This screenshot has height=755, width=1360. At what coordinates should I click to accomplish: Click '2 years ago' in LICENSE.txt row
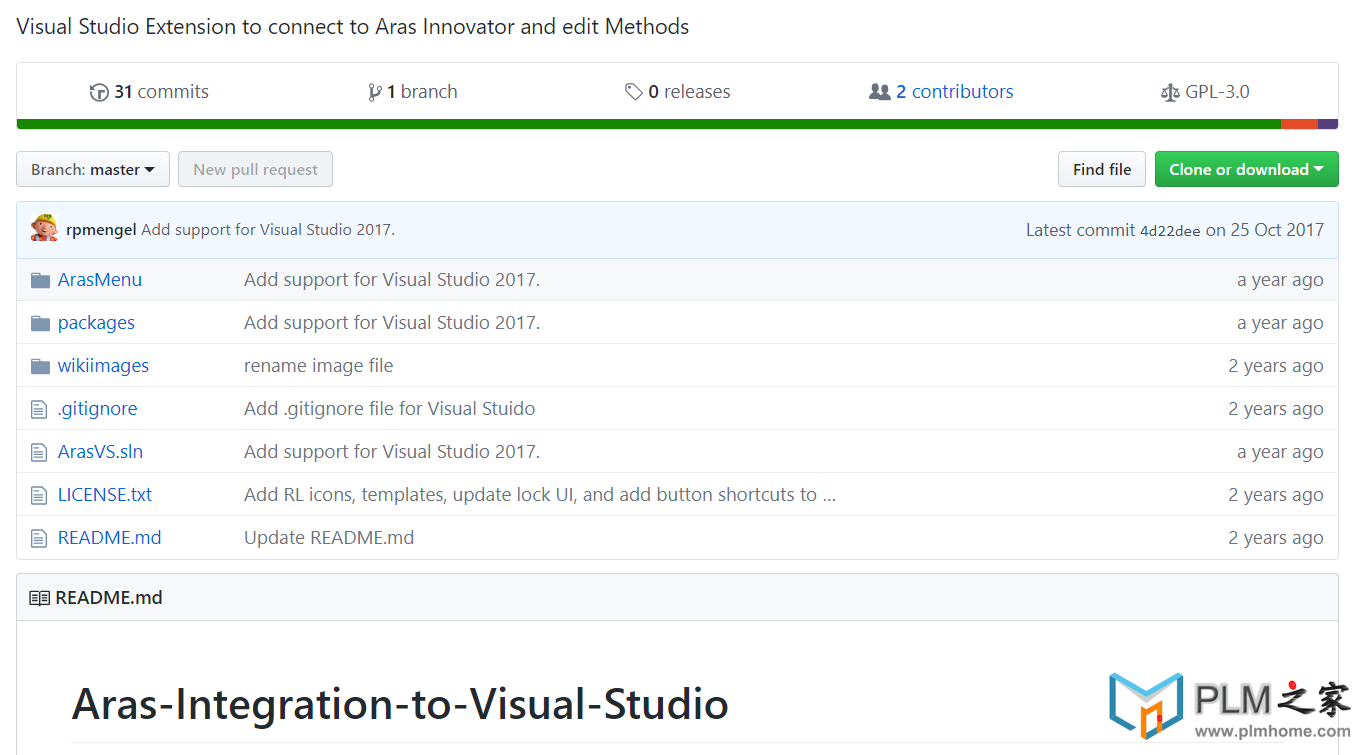click(x=1276, y=495)
